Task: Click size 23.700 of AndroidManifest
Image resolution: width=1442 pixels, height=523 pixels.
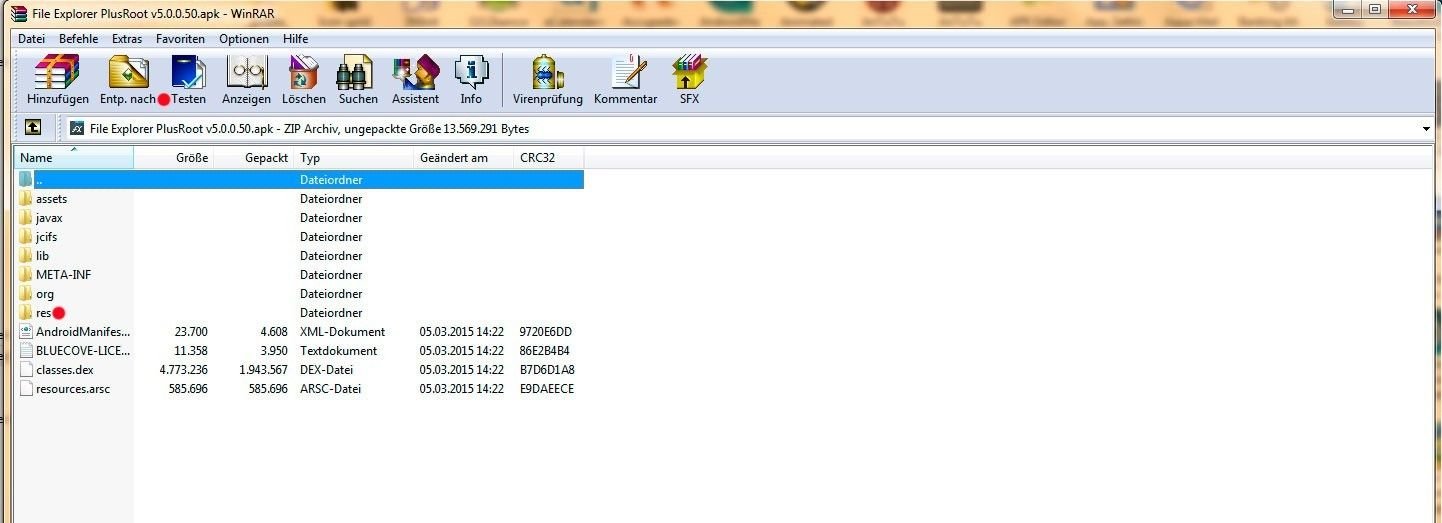Action: coord(190,332)
